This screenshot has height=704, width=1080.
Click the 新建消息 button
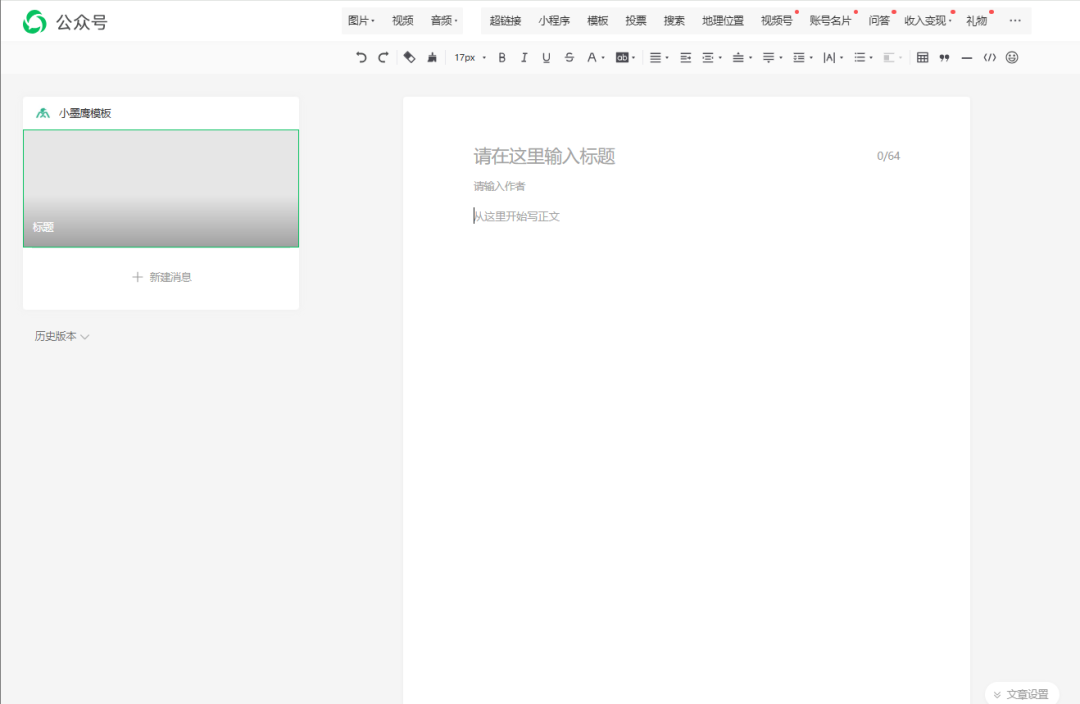[161, 277]
